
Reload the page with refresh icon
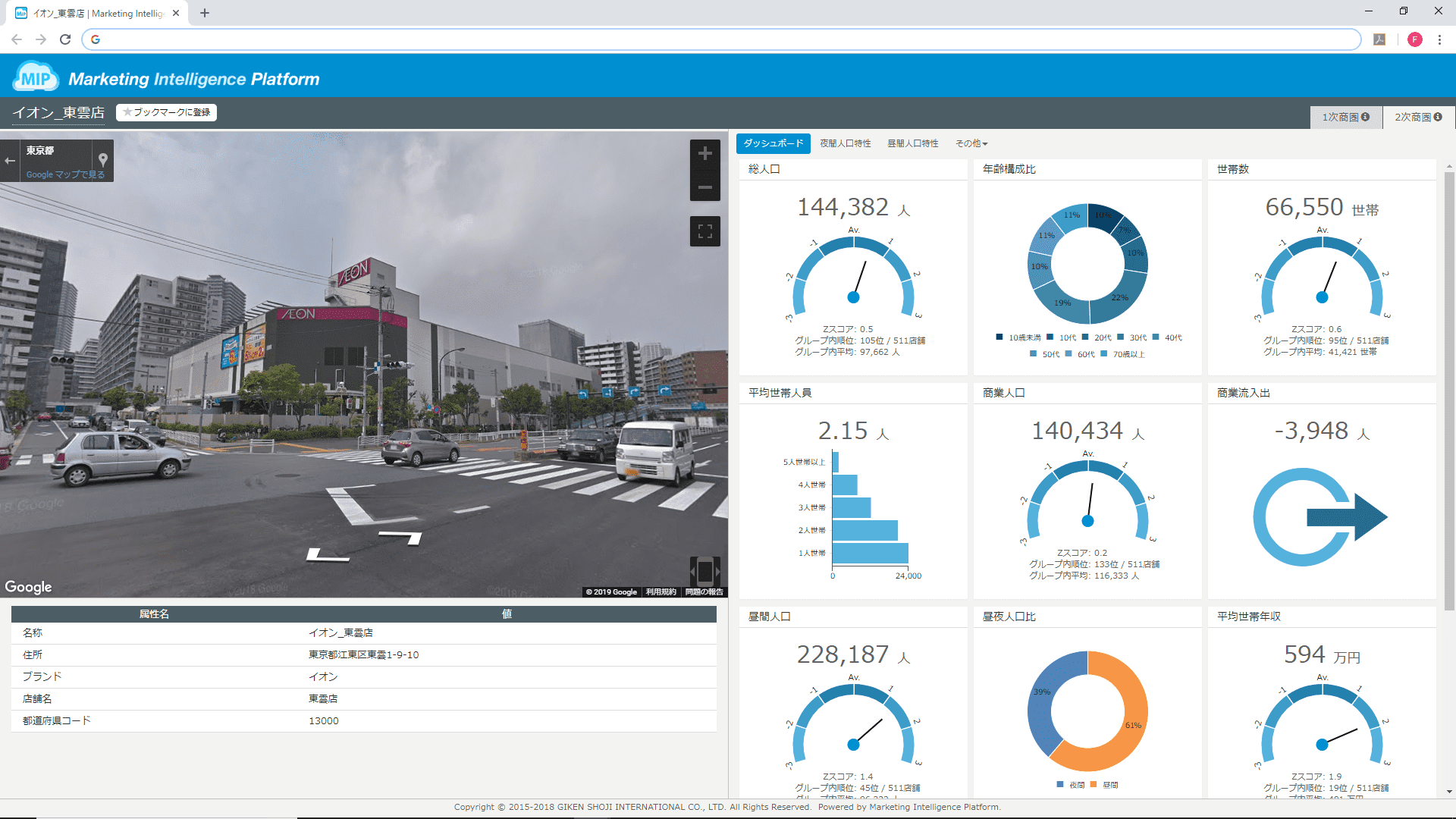65,39
